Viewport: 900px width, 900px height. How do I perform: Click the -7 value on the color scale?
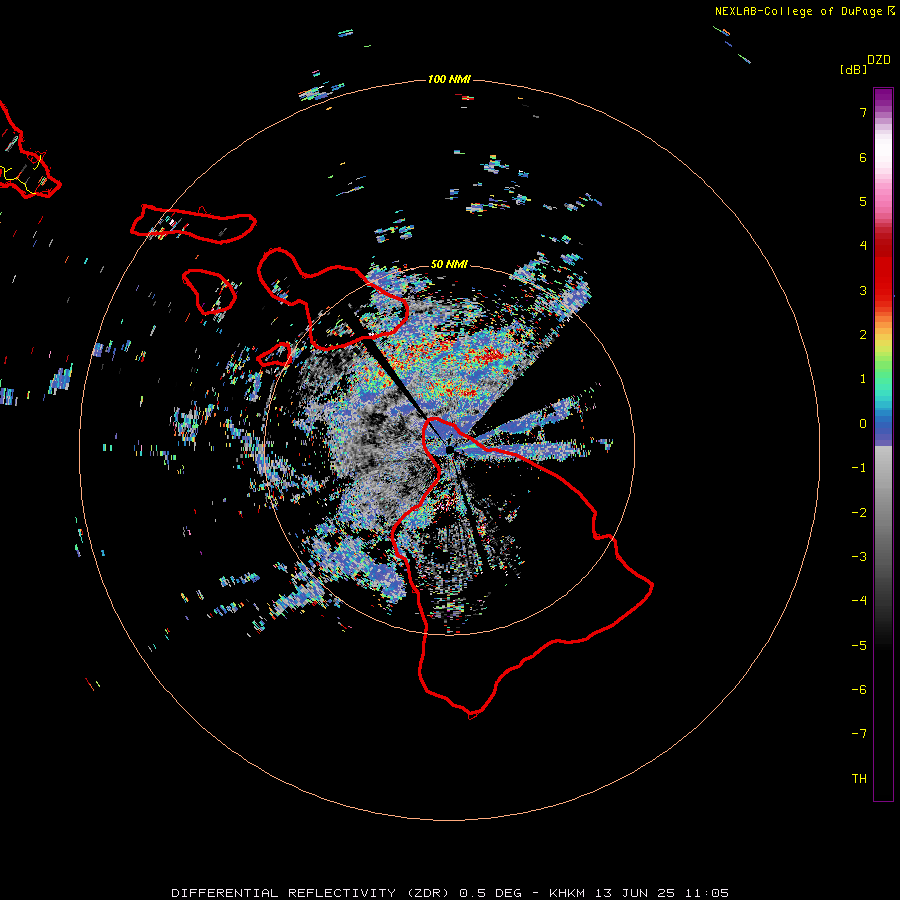click(859, 734)
